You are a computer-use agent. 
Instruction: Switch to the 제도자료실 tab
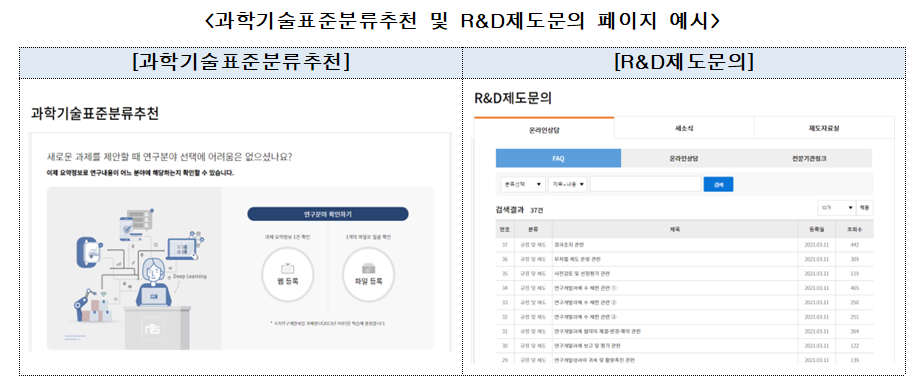click(824, 128)
